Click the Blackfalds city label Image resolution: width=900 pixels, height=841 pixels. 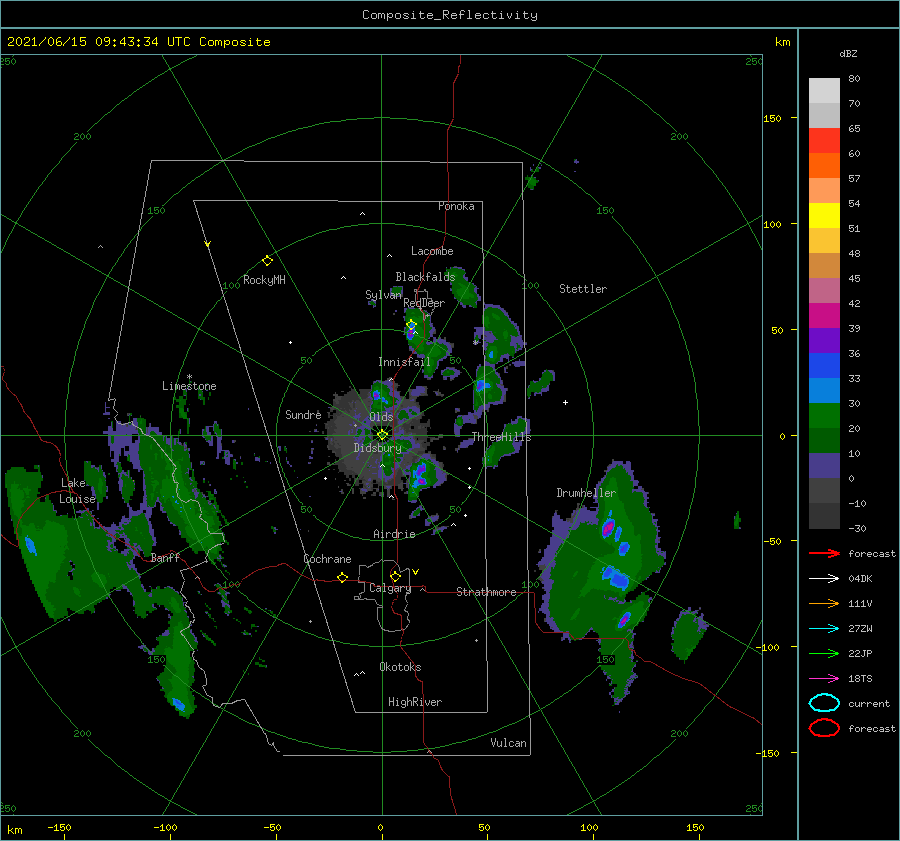(x=425, y=277)
